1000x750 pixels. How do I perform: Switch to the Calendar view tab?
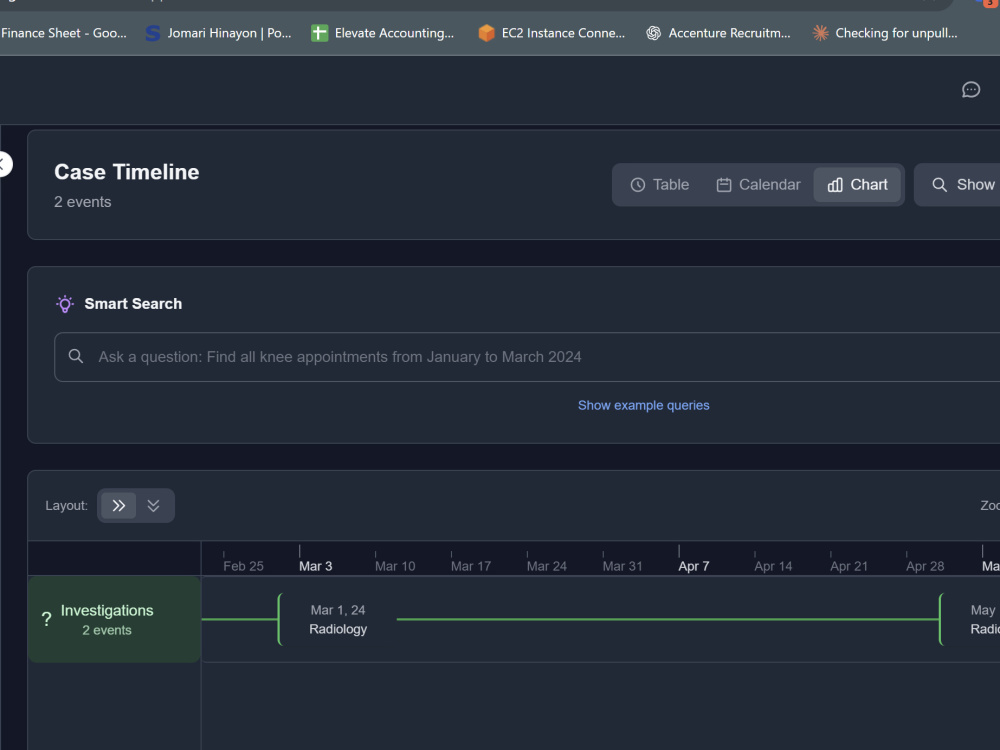(x=758, y=185)
